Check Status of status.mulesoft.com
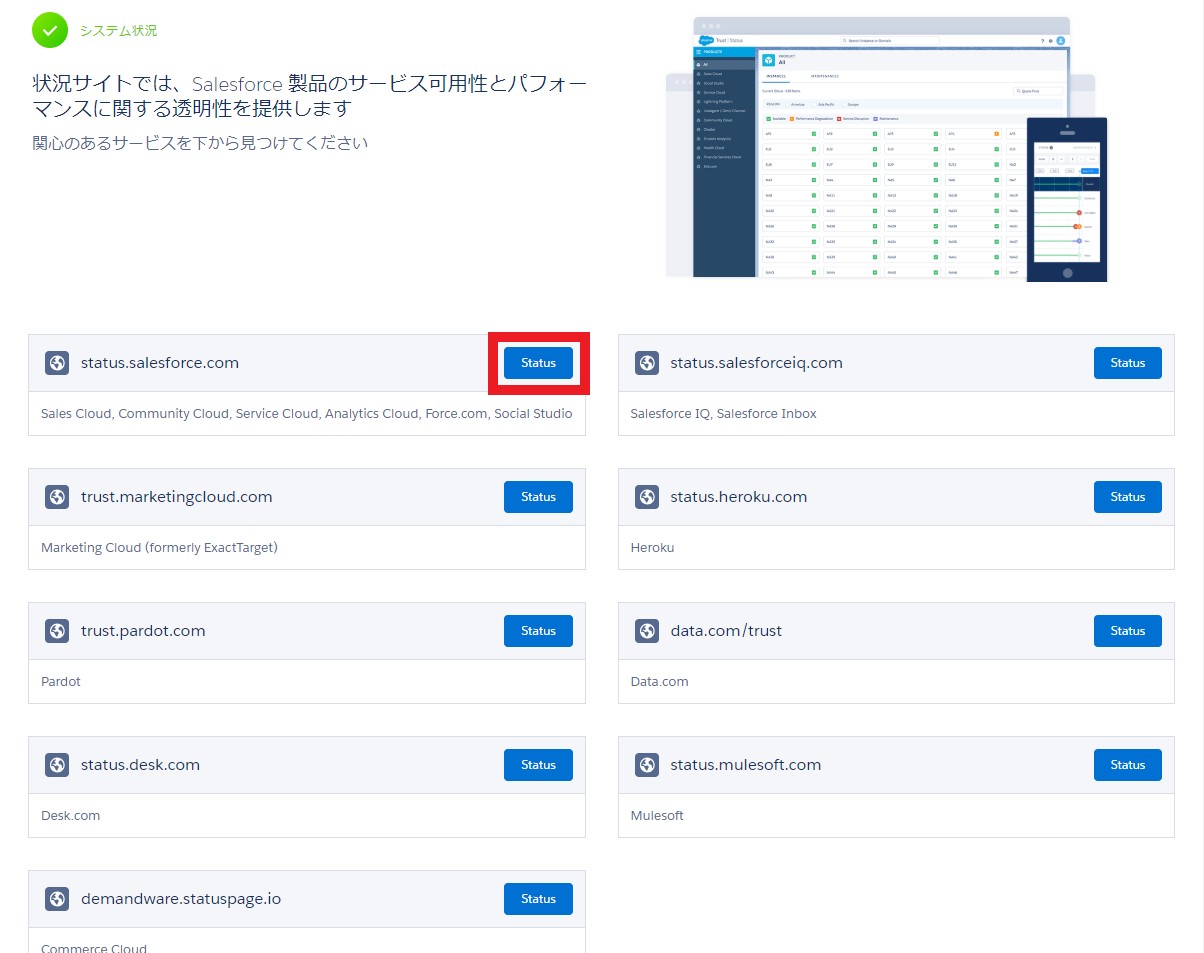This screenshot has width=1204, height=953. [1127, 765]
